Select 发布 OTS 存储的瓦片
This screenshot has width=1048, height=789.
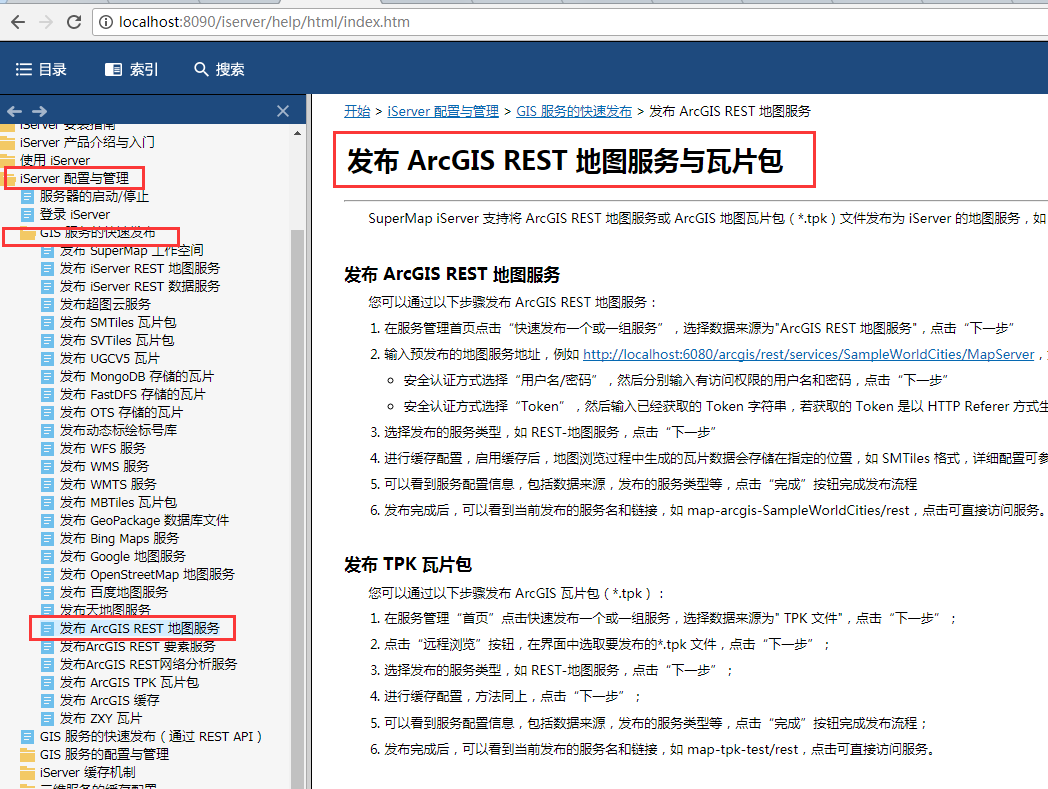coord(121,413)
